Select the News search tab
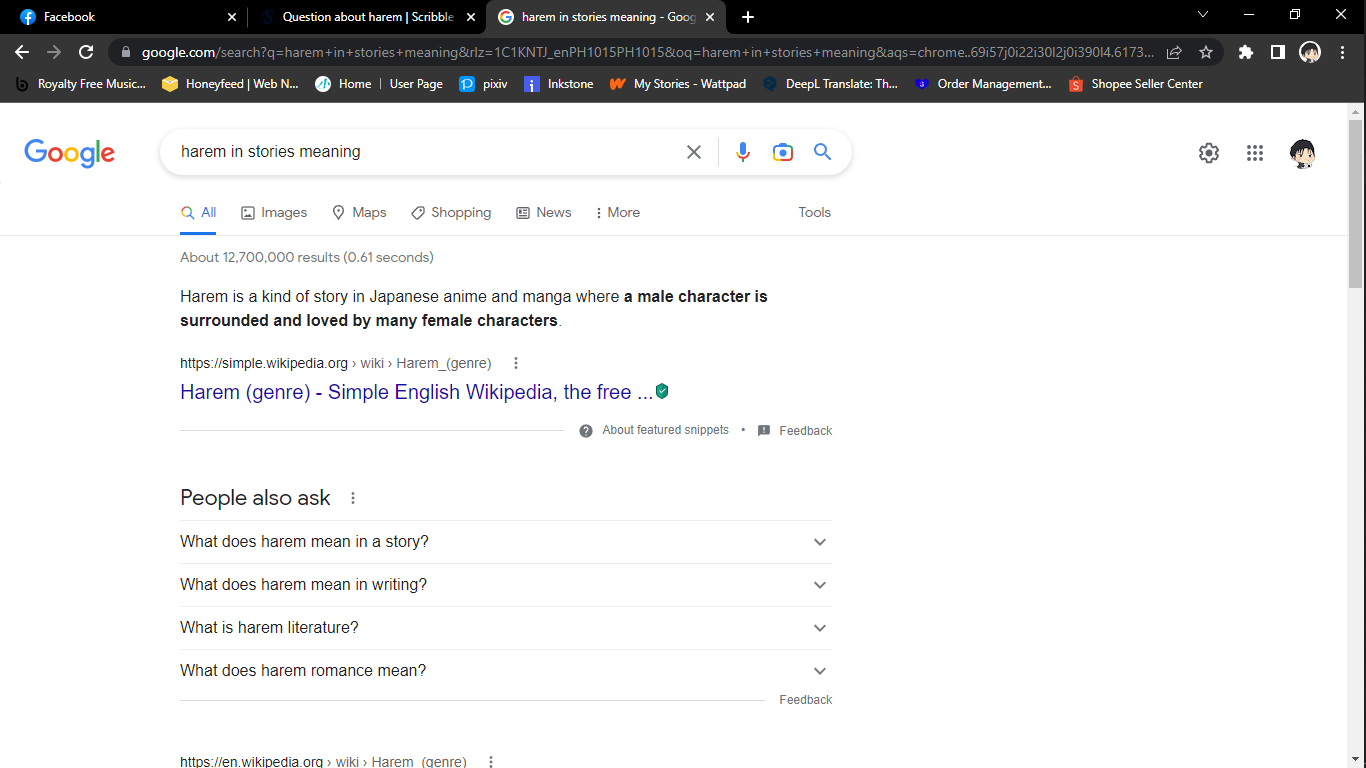Image resolution: width=1366 pixels, height=768 pixels. coord(543,212)
